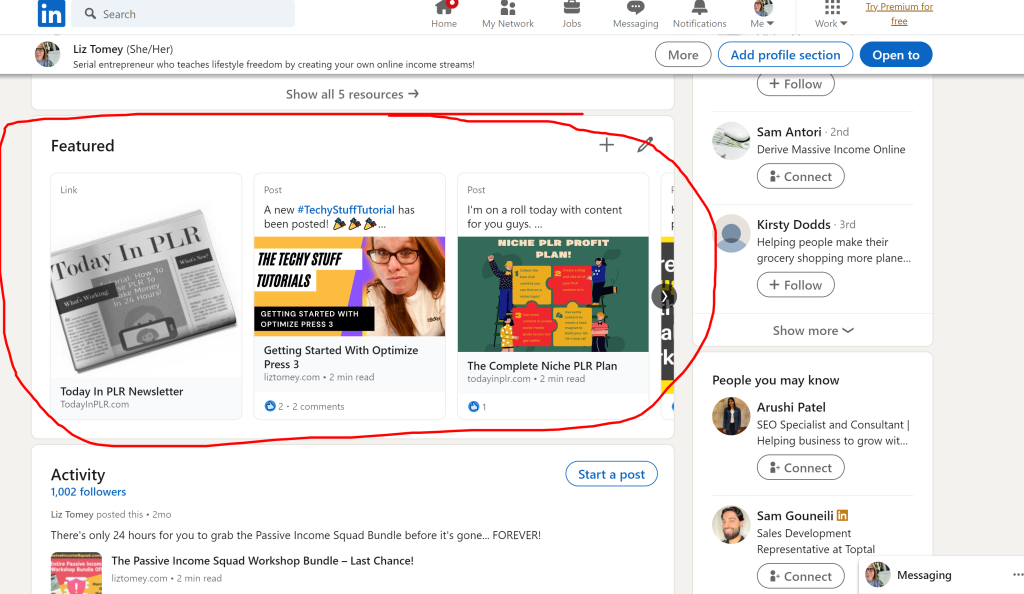Click the Search input field
Screen dimensions: 1024x594
click(x=183, y=14)
